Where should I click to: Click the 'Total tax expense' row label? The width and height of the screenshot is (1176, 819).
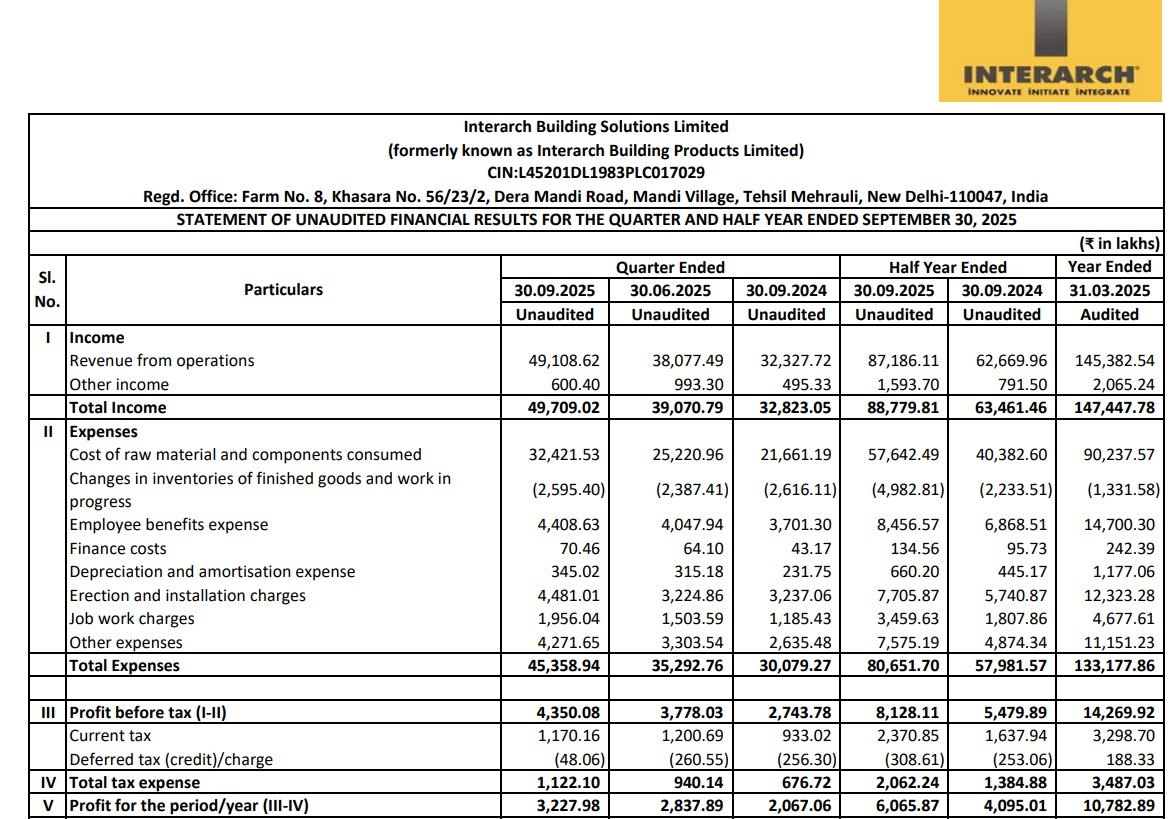point(135,783)
